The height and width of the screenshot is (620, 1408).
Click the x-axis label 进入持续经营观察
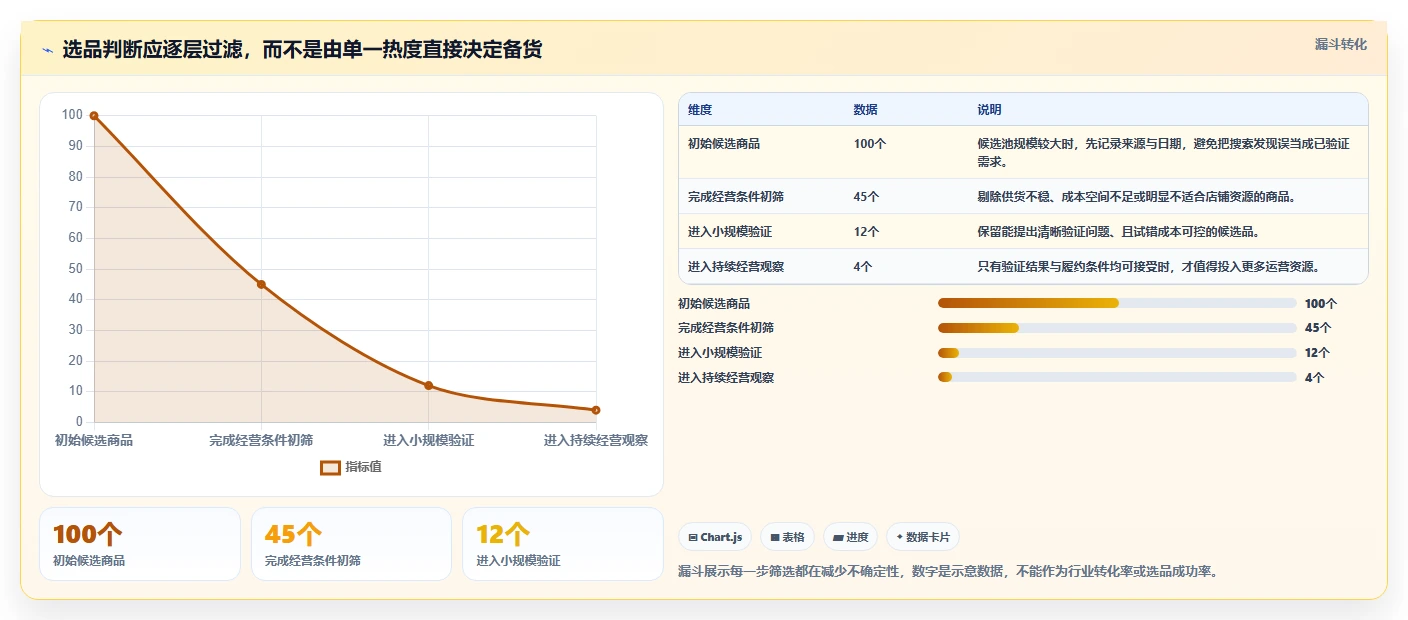click(x=596, y=440)
